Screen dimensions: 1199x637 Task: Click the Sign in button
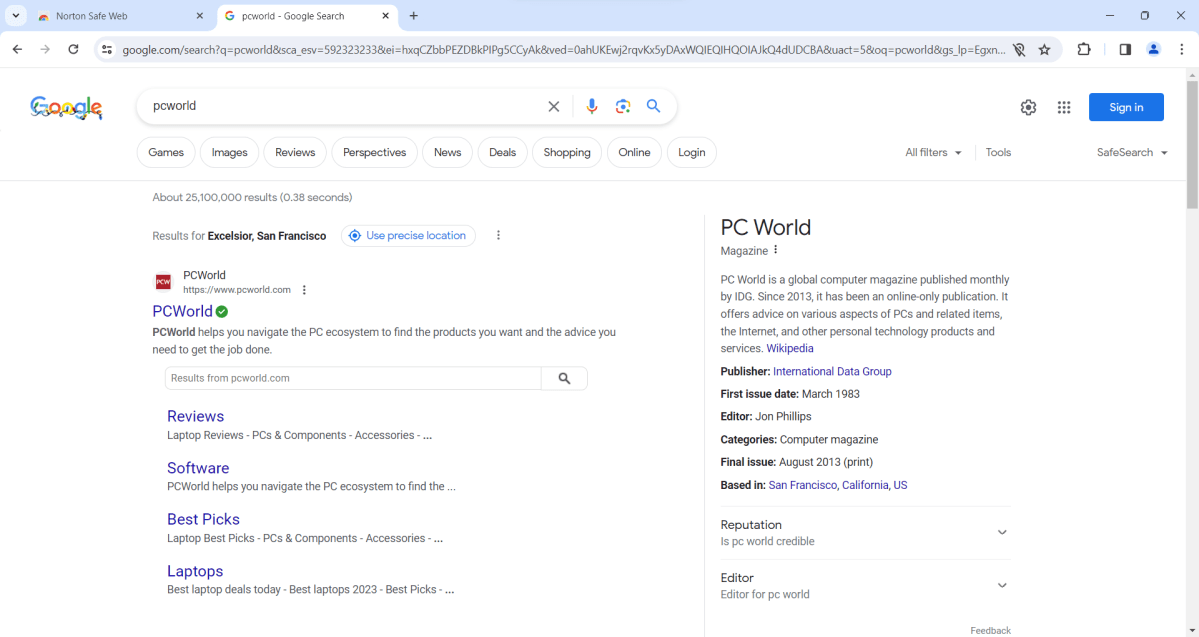click(x=1126, y=107)
